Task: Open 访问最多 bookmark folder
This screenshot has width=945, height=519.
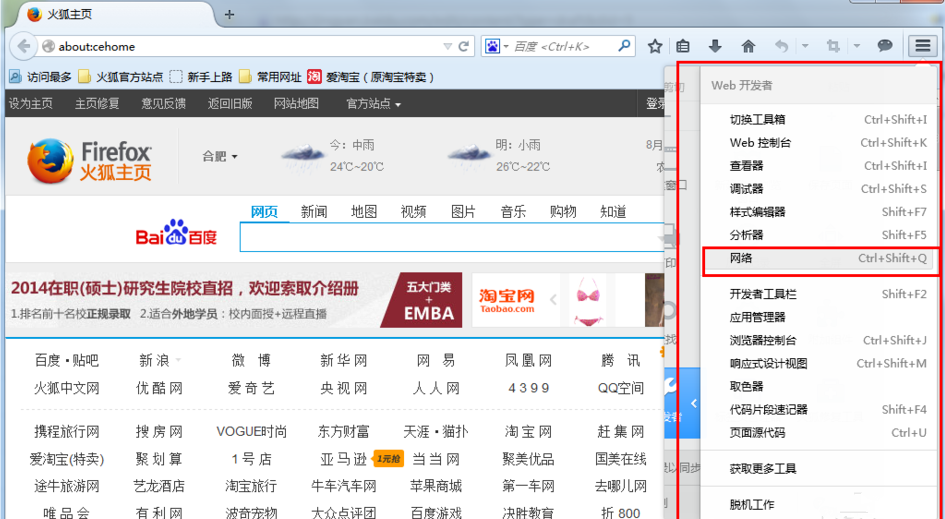Action: click(41, 77)
